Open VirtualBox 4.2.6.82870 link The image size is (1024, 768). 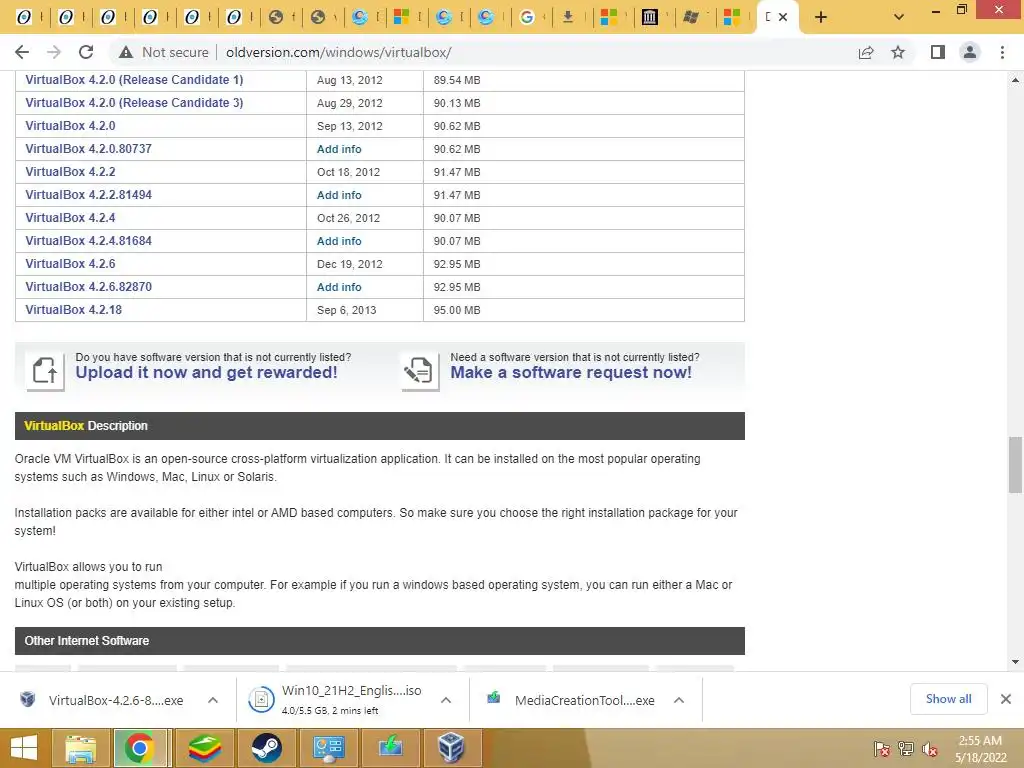point(88,287)
